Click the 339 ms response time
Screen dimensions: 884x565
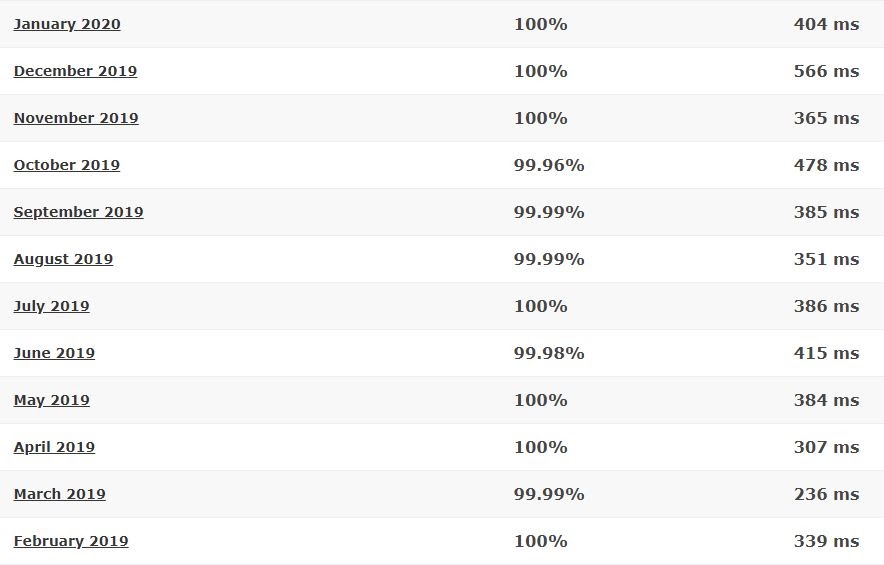click(826, 541)
